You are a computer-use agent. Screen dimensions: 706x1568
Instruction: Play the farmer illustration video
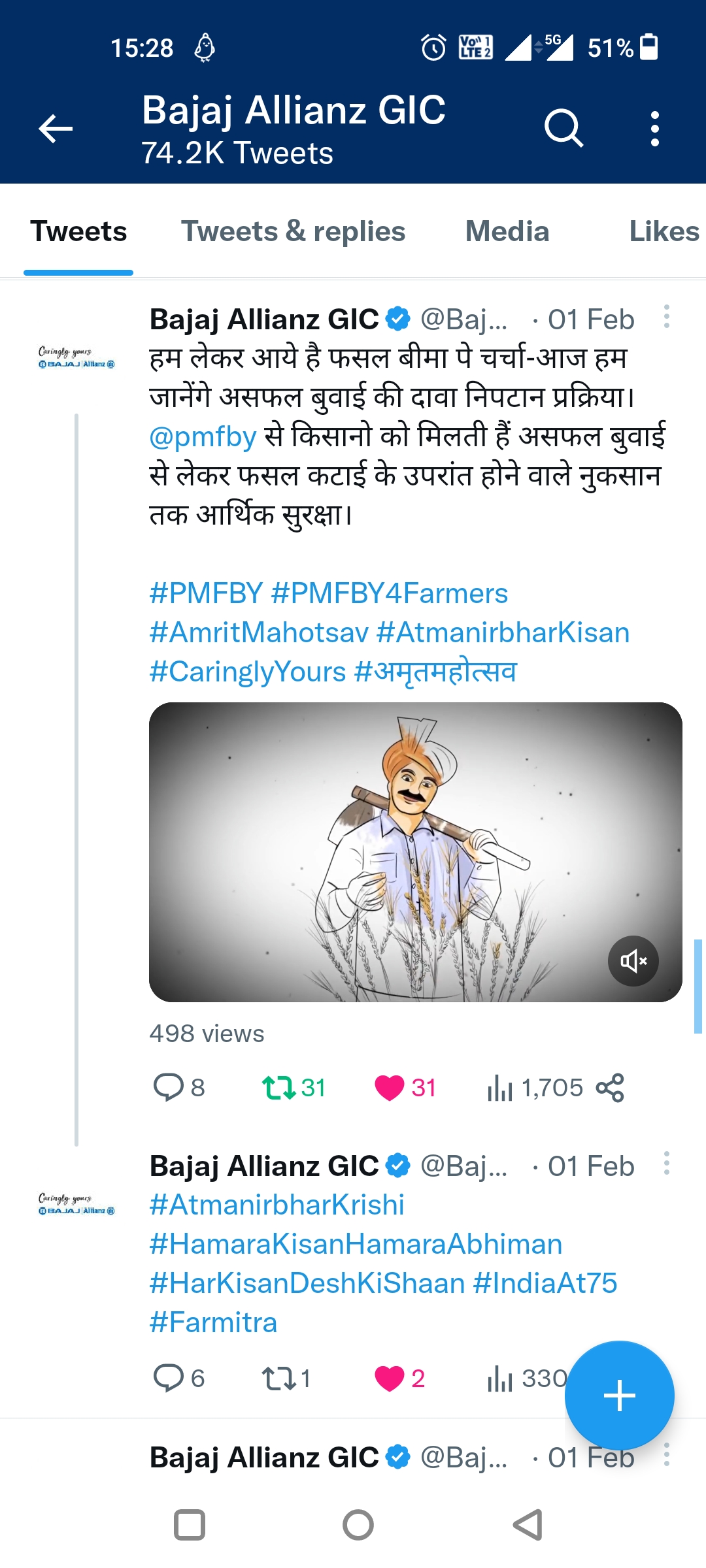(415, 852)
